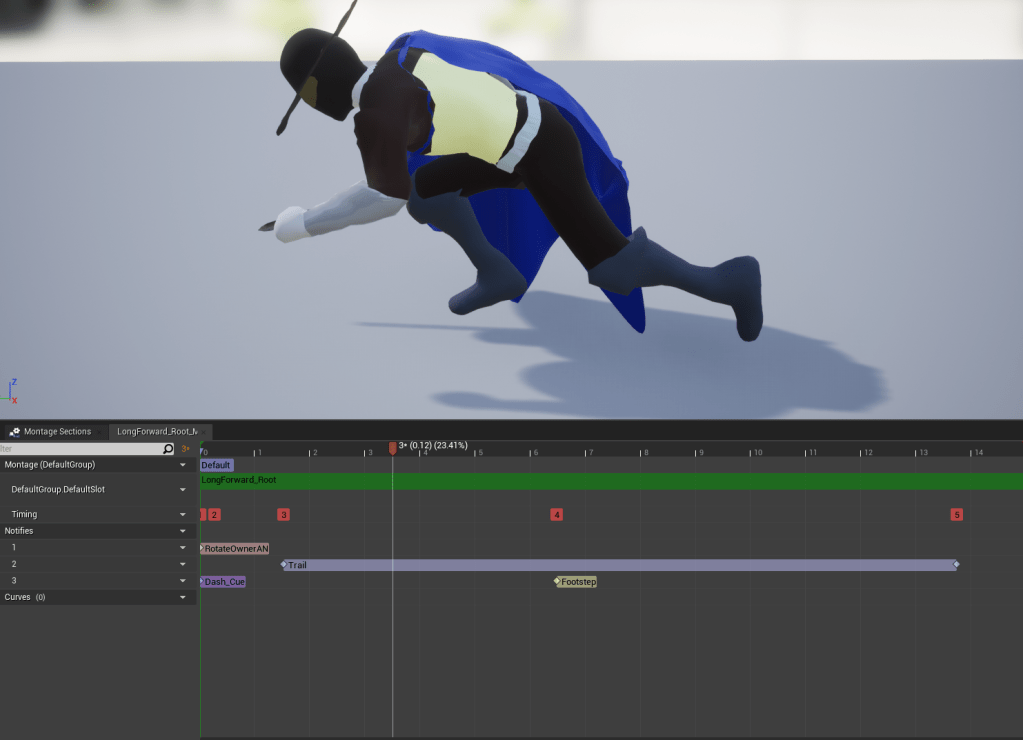Select the Trail notify start diamond handle
The height and width of the screenshot is (740, 1023).
(284, 565)
